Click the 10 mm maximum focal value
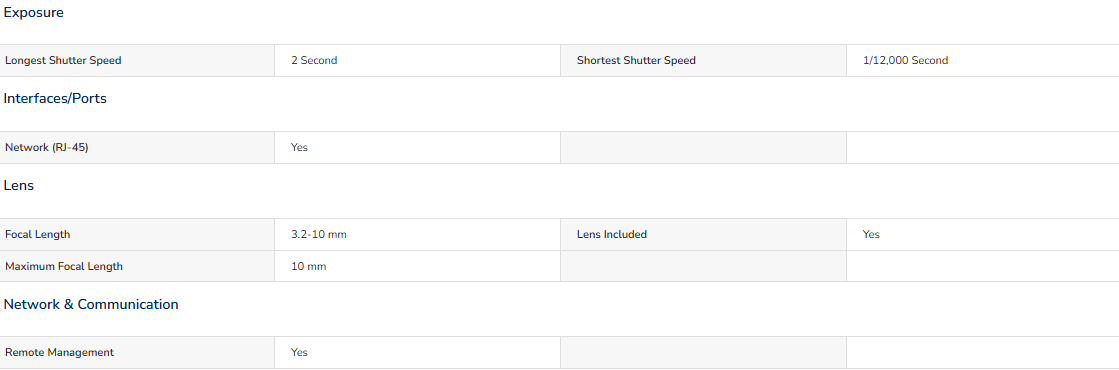Image resolution: width=1119 pixels, height=370 pixels. [308, 266]
